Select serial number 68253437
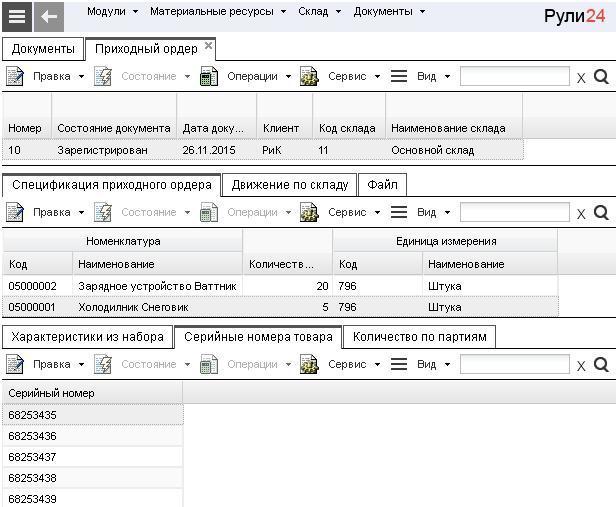 (x=93, y=457)
